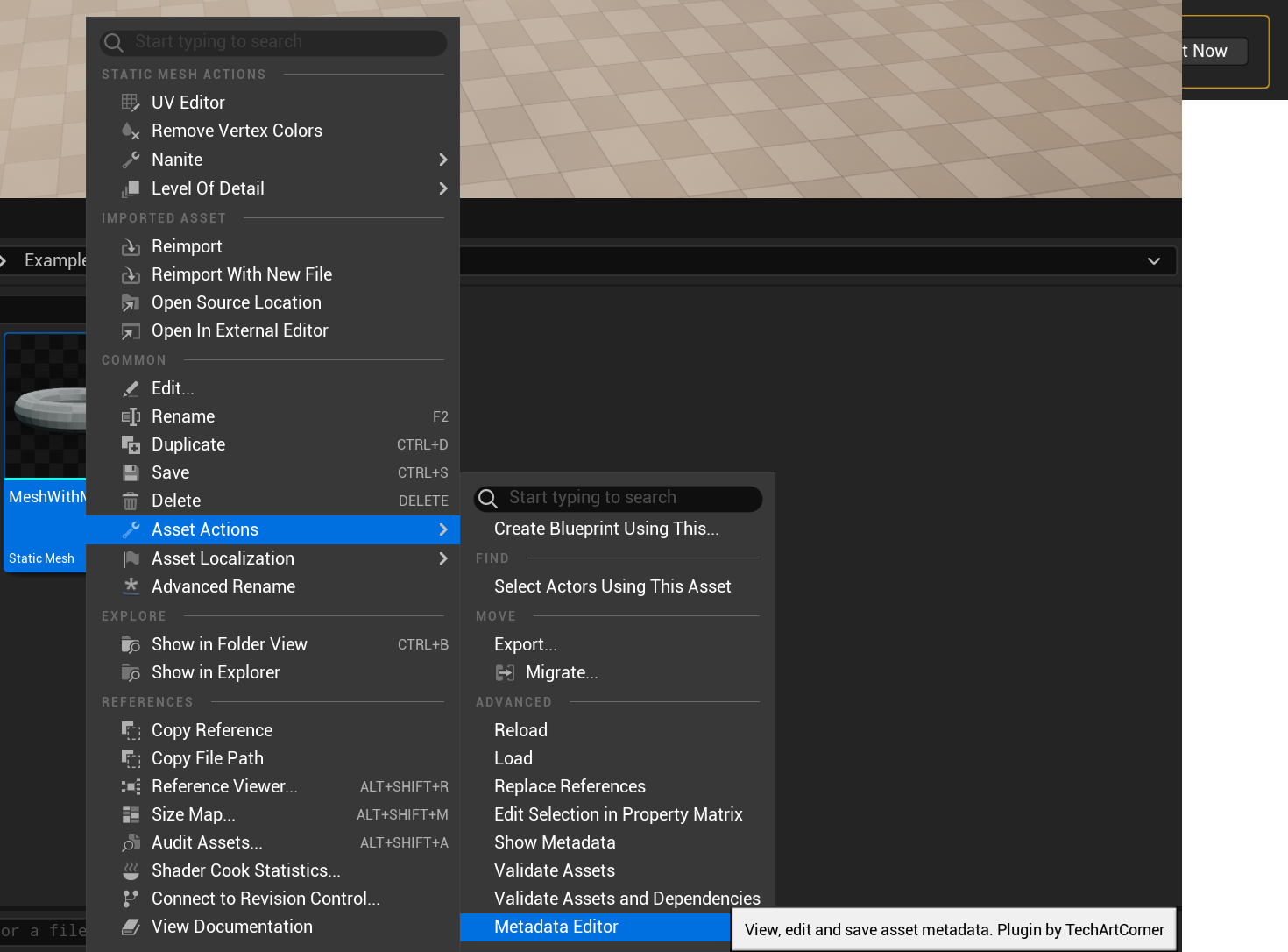
Task: Click the Asset Localization flag icon
Action: pos(131,558)
